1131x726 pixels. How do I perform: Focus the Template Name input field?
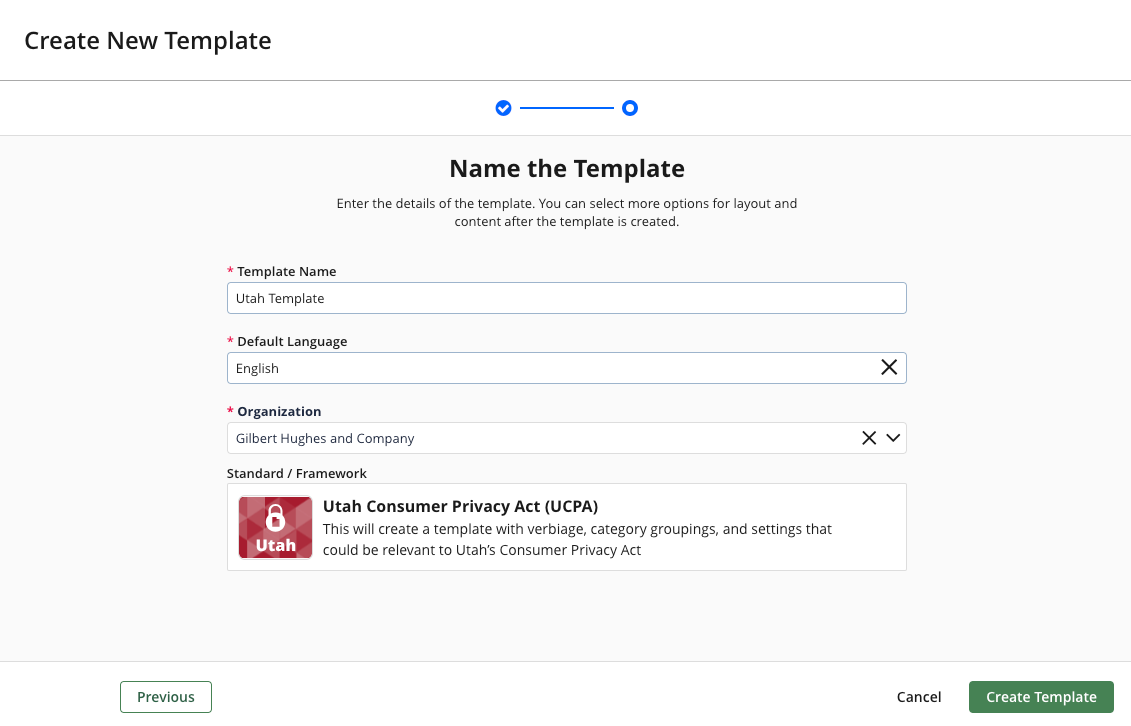(x=566, y=298)
